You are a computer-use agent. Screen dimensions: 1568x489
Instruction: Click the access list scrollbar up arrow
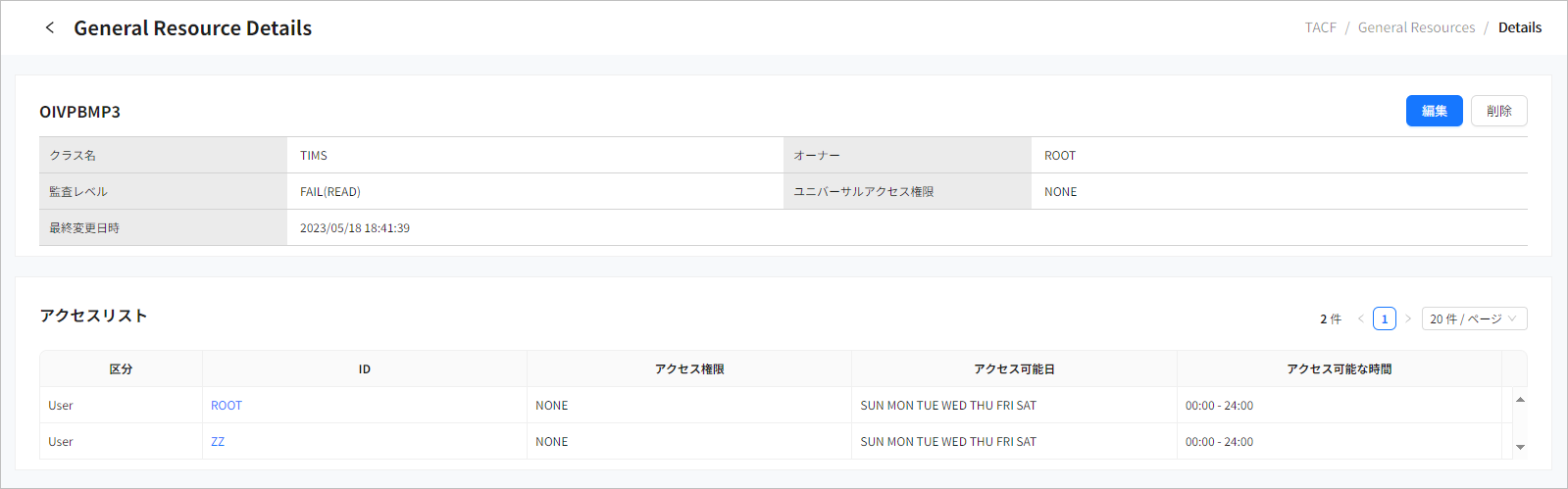pyautogui.click(x=1520, y=400)
